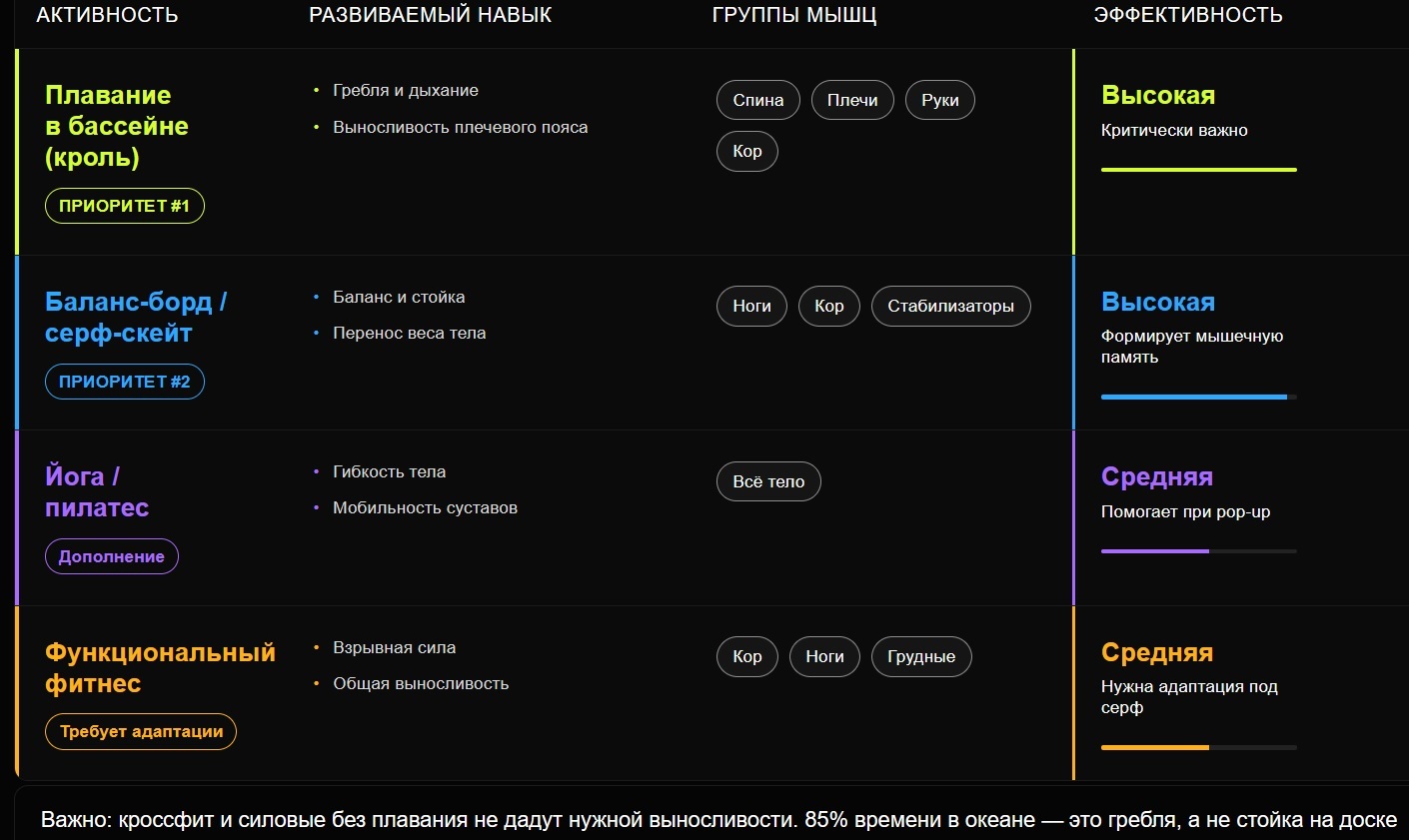Select the Руки muscle tag
This screenshot has height=840, width=1409.
[940, 100]
